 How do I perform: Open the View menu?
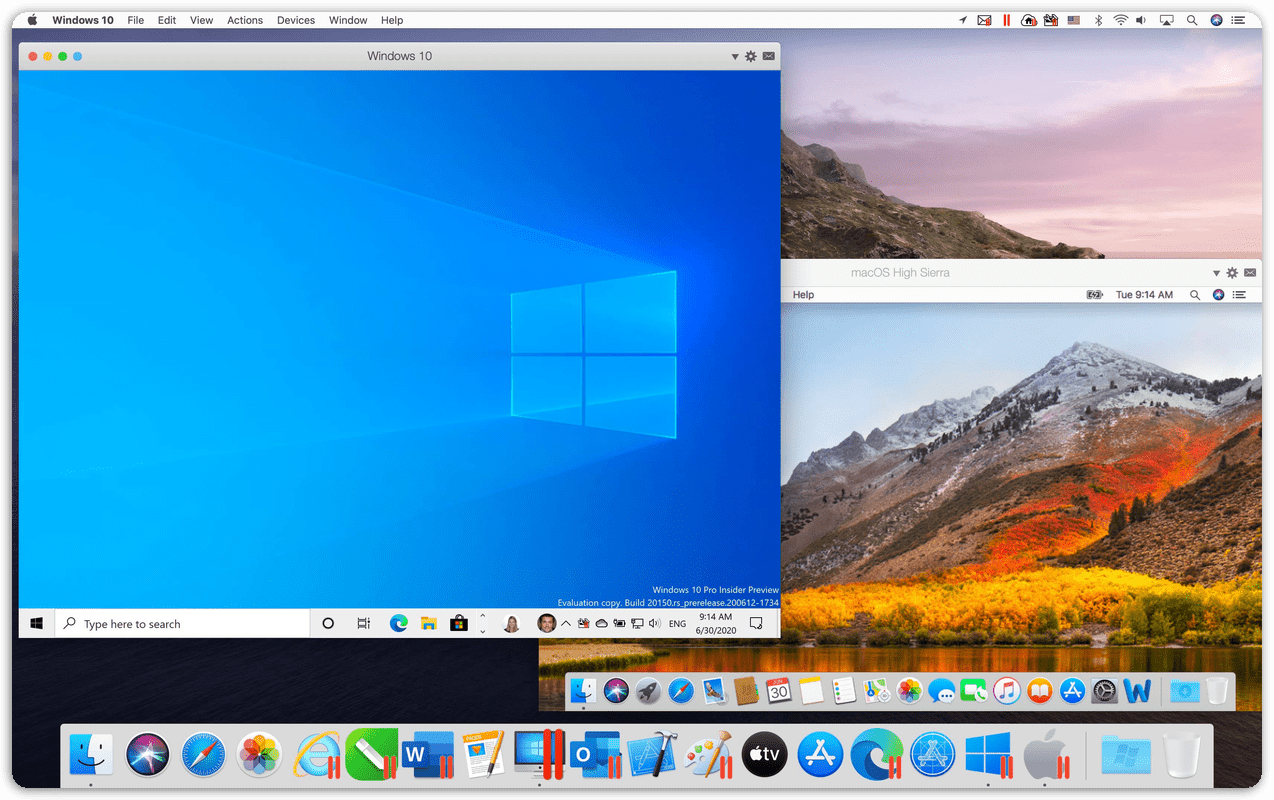coord(201,20)
